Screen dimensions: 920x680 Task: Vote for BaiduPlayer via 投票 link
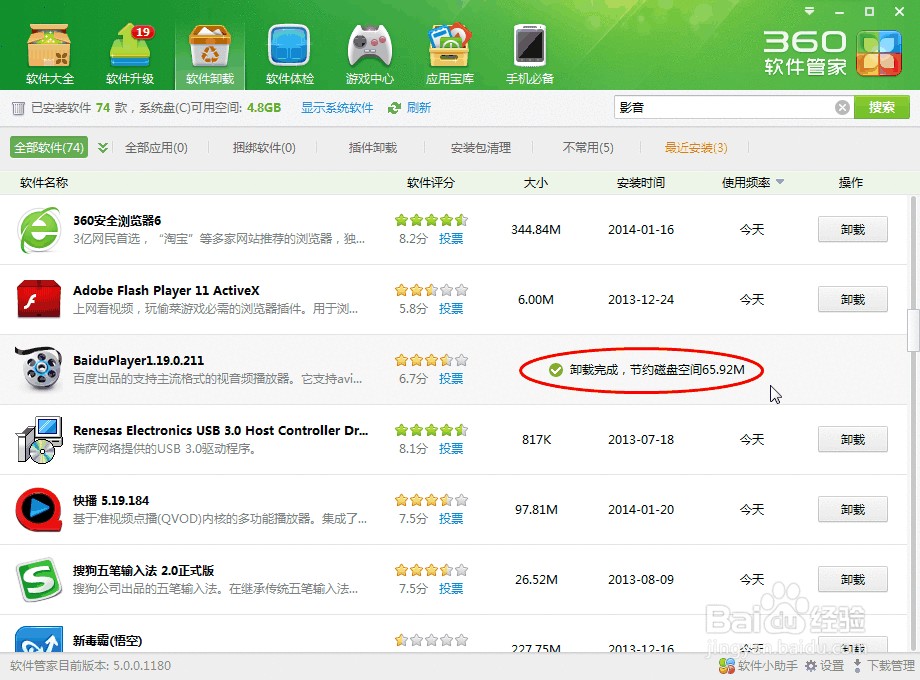click(451, 378)
